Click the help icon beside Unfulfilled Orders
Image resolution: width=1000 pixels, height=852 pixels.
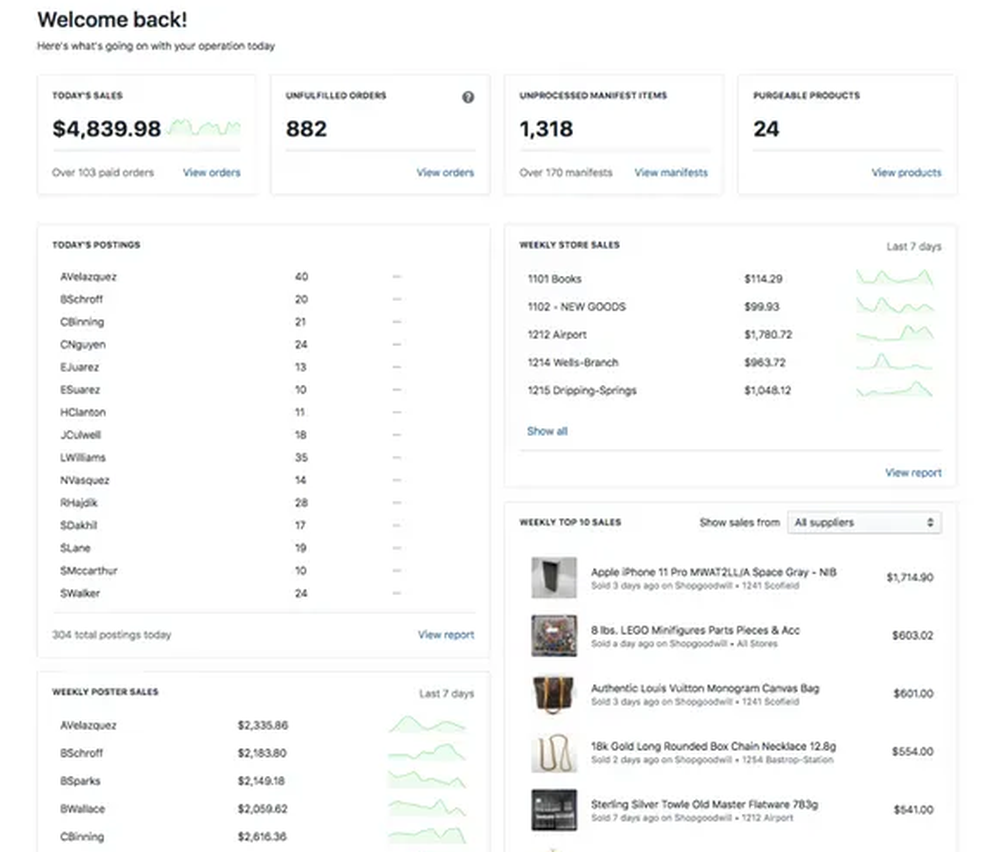(x=468, y=97)
